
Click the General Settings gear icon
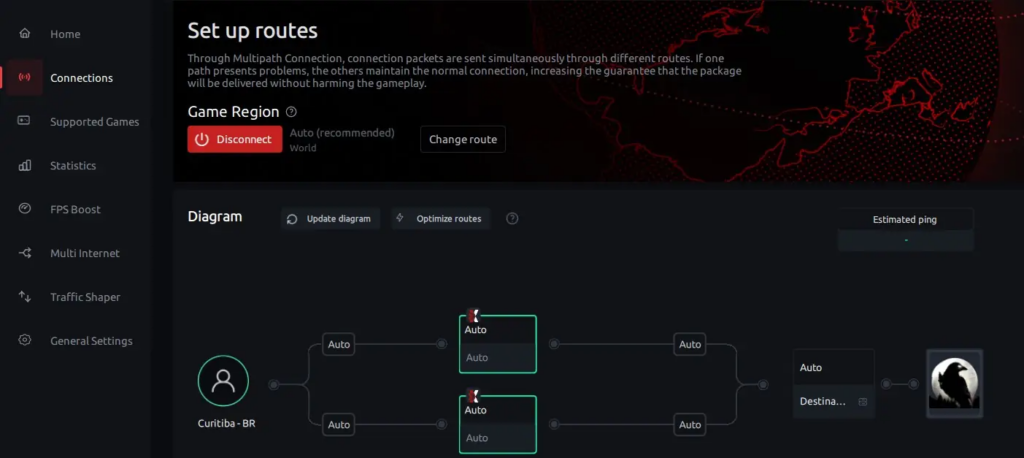point(25,341)
